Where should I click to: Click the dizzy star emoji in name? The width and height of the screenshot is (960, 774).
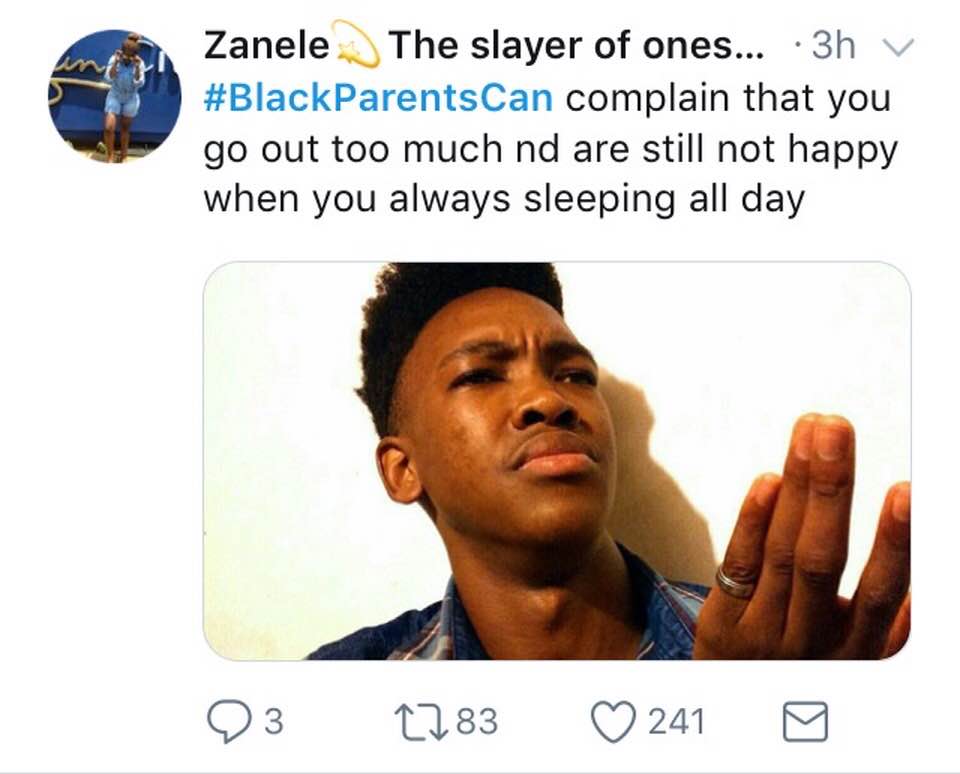tap(356, 44)
